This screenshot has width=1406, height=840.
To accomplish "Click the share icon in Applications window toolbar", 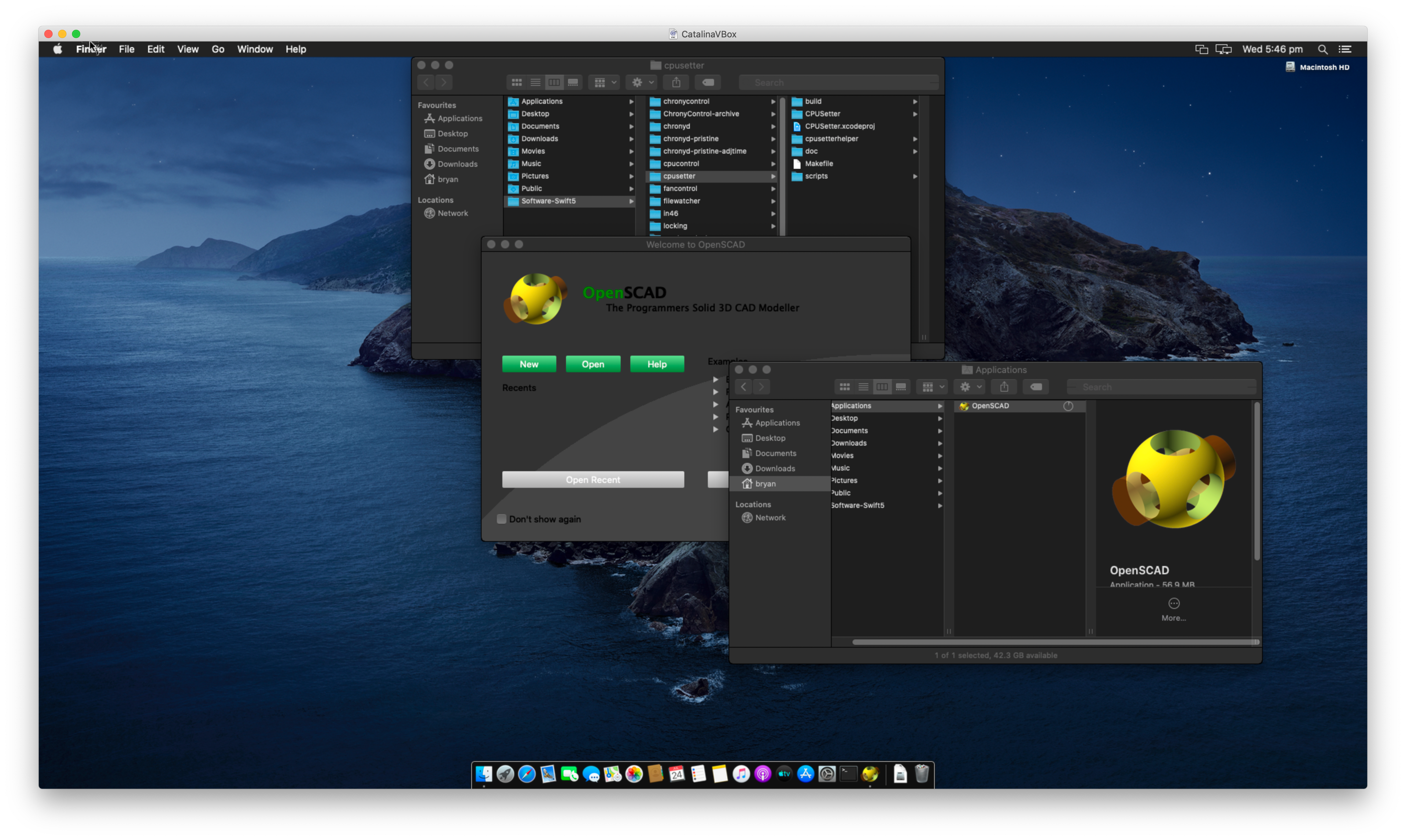I will coord(1004,386).
